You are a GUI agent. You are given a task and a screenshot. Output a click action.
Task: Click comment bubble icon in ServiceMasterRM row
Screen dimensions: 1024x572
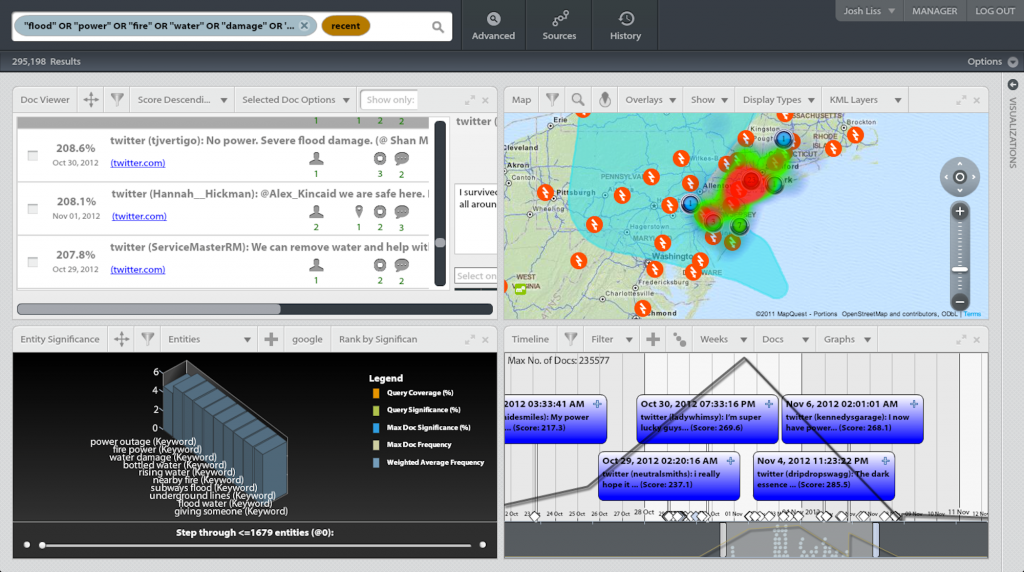pyautogui.click(x=402, y=265)
